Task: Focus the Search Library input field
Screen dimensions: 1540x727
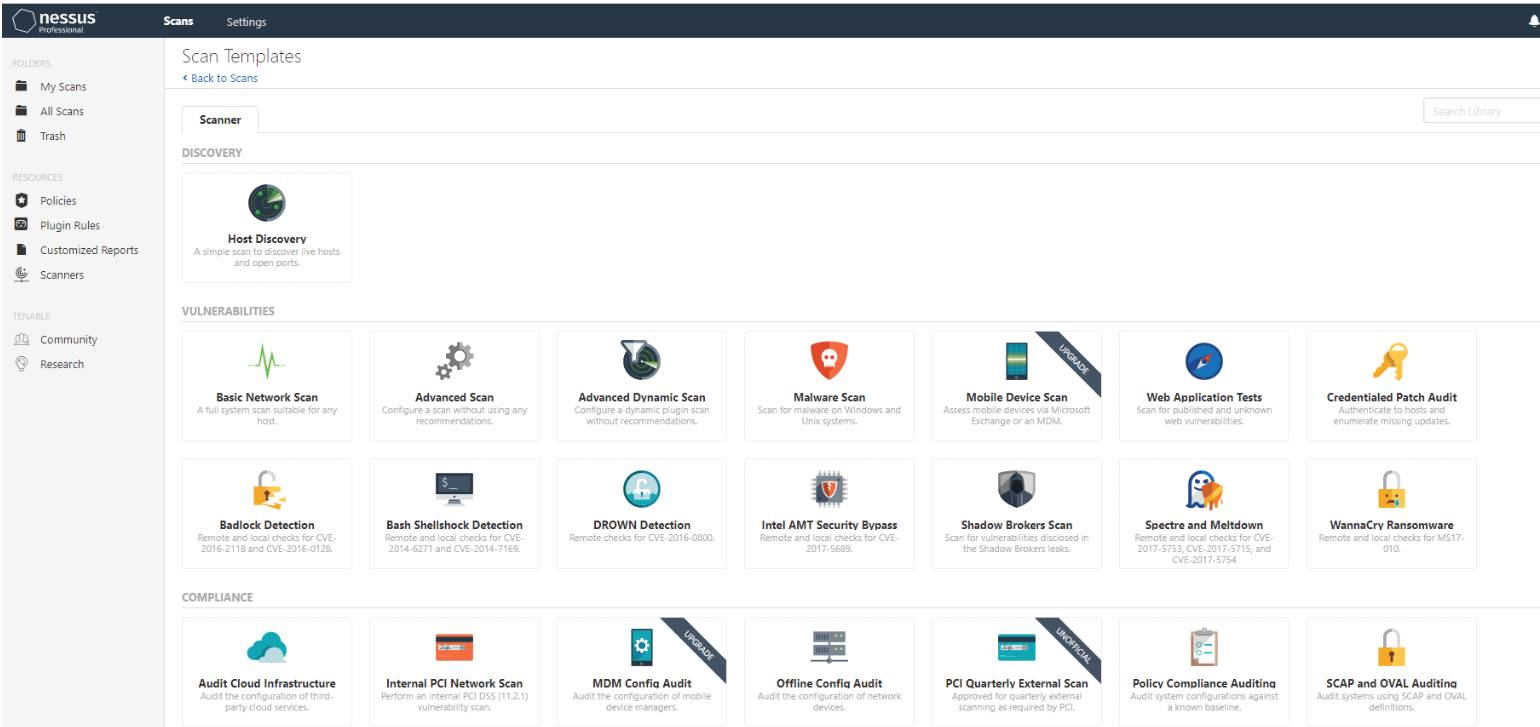Action: click(x=1480, y=111)
